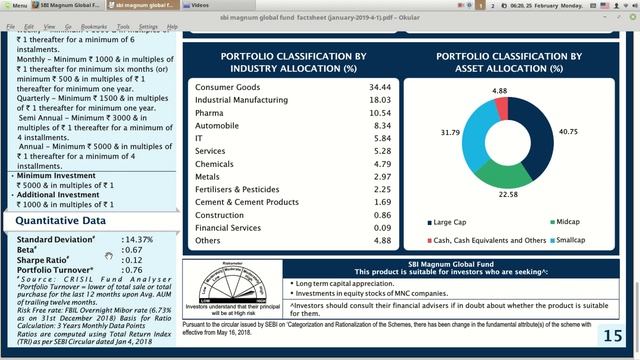This screenshot has width=640, height=360.
Task: Click the Fertilisers & Pesticides row
Action: (x=293, y=189)
